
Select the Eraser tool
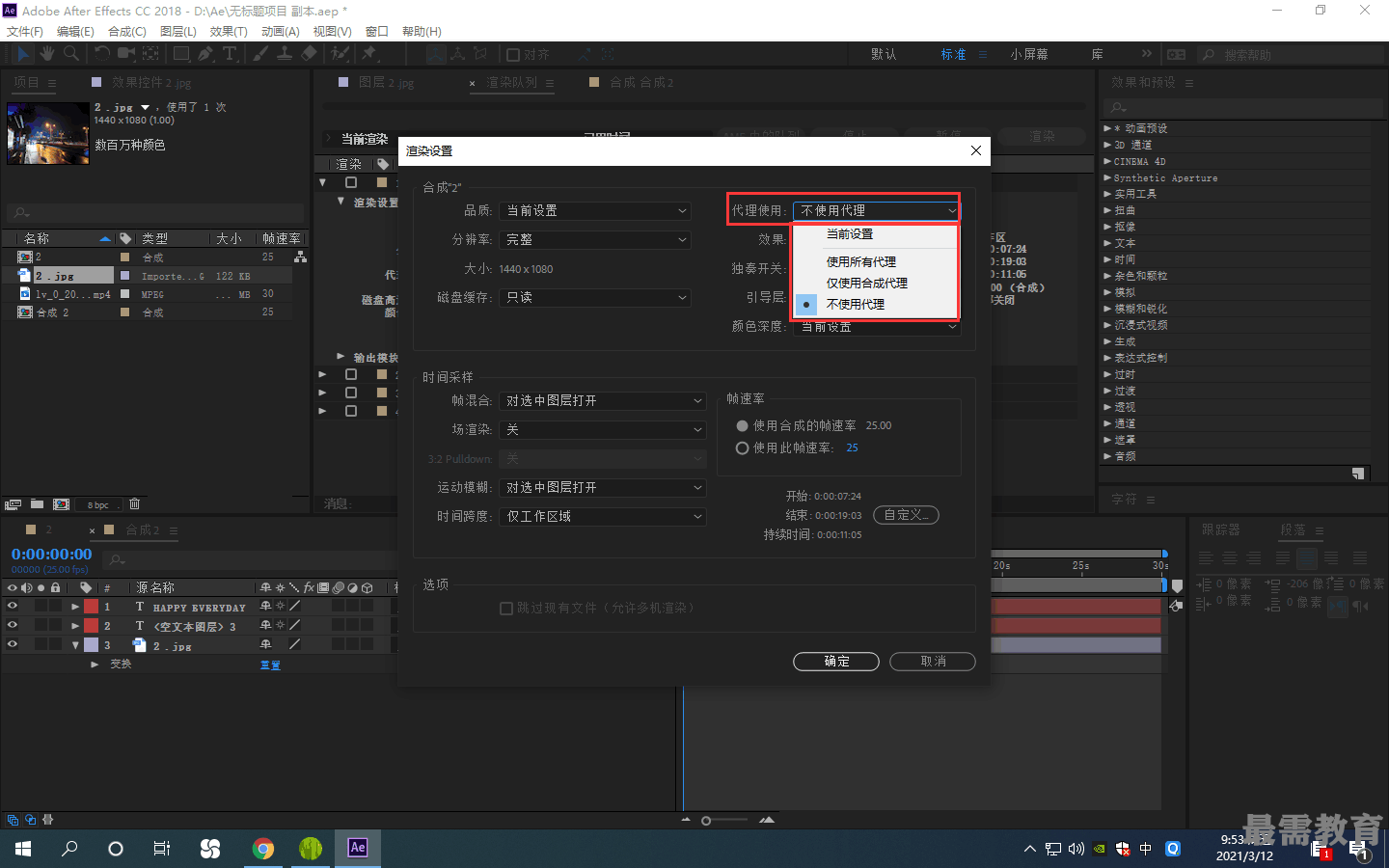pos(309,54)
